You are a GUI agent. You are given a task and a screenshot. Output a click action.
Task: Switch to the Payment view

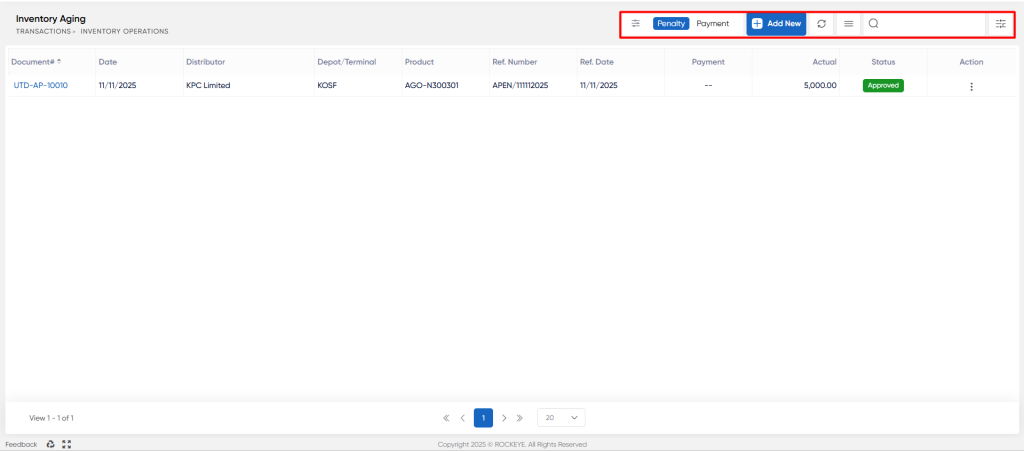pyautogui.click(x=712, y=23)
